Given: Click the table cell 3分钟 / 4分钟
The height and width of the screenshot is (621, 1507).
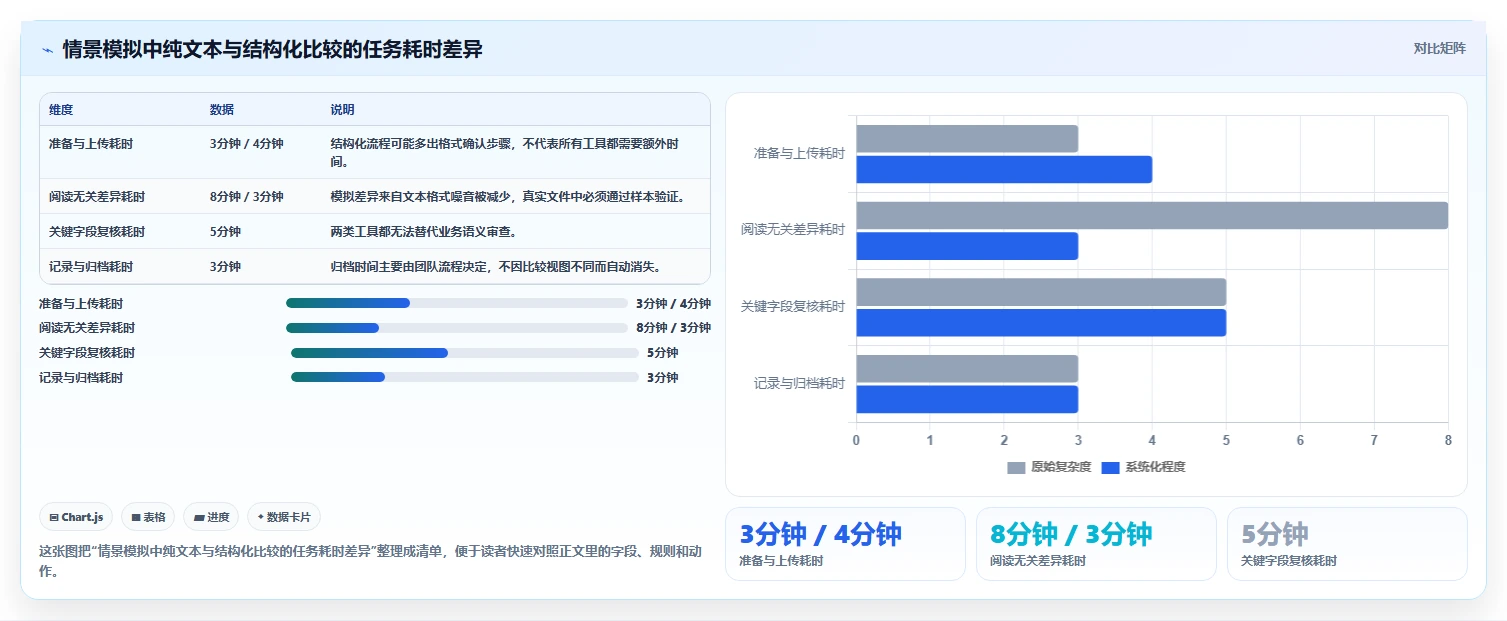Looking at the screenshot, I should point(247,144).
